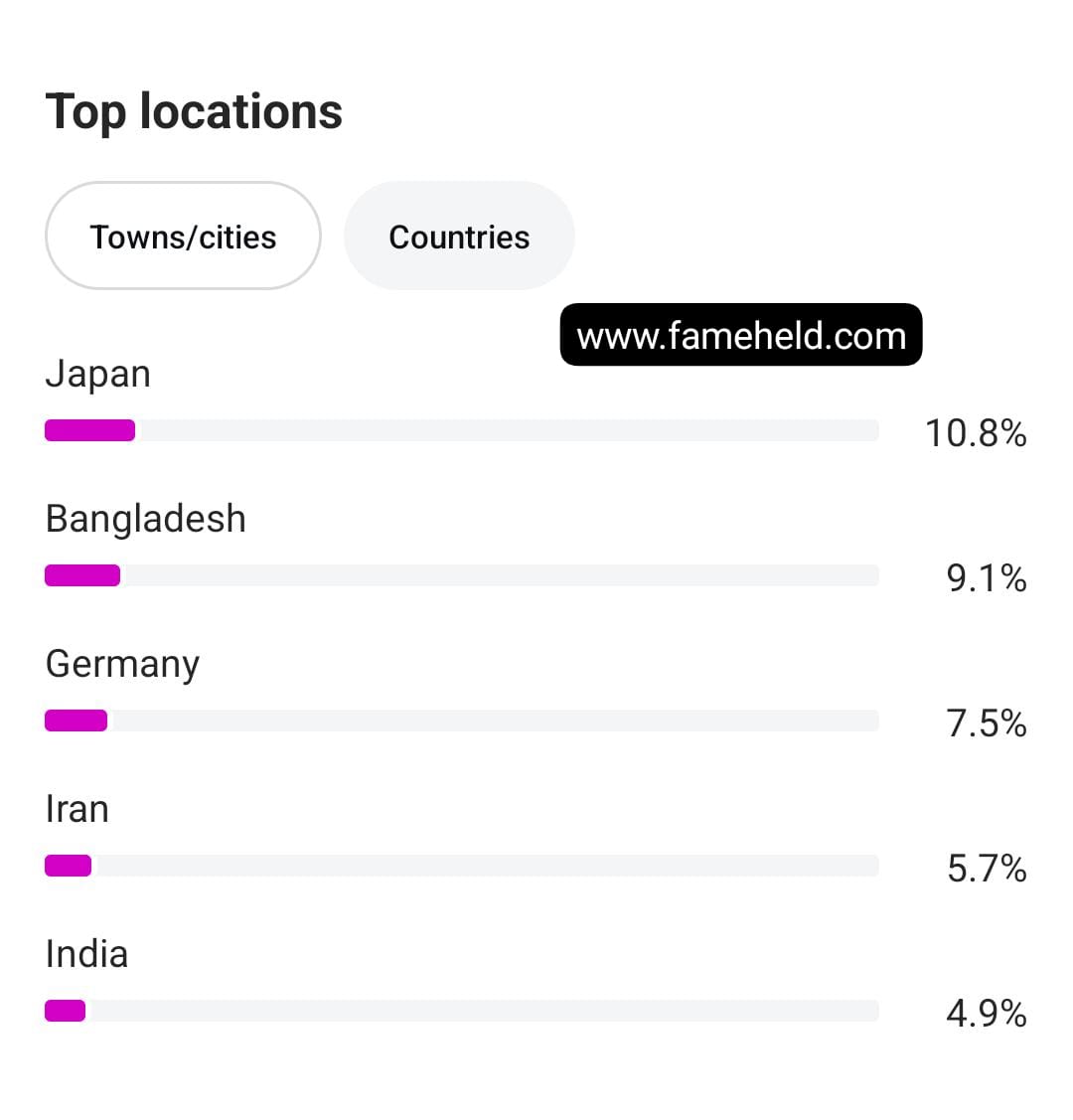The image size is (1073, 1120).
Task: Tap Bangladesh's magenta filled bar segment
Action: pyautogui.click(x=82, y=575)
